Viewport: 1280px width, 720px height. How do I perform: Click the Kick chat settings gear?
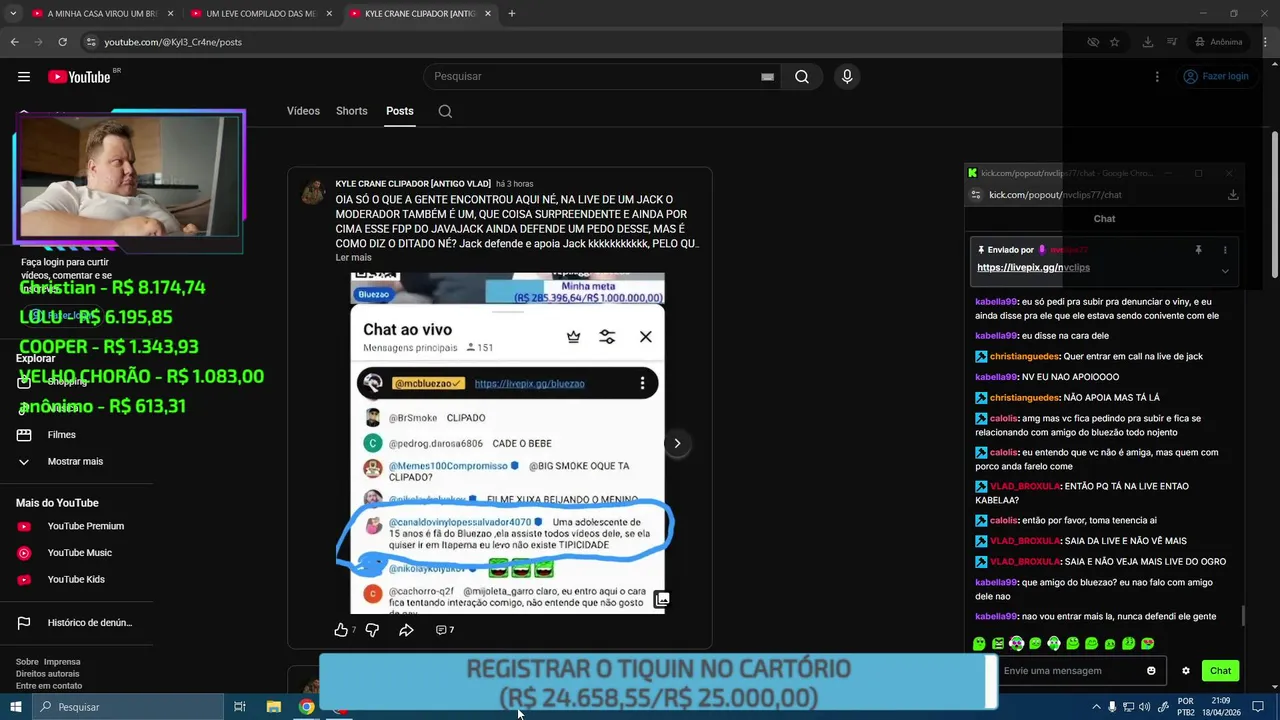pyautogui.click(x=1186, y=671)
